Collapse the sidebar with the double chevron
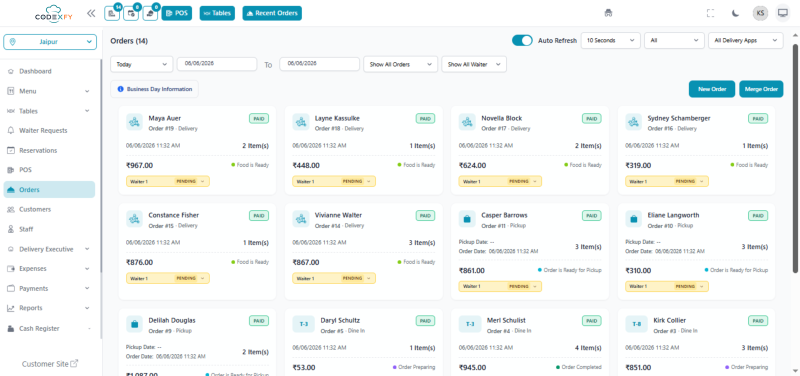Image resolution: width=800 pixels, height=376 pixels. pos(91,13)
